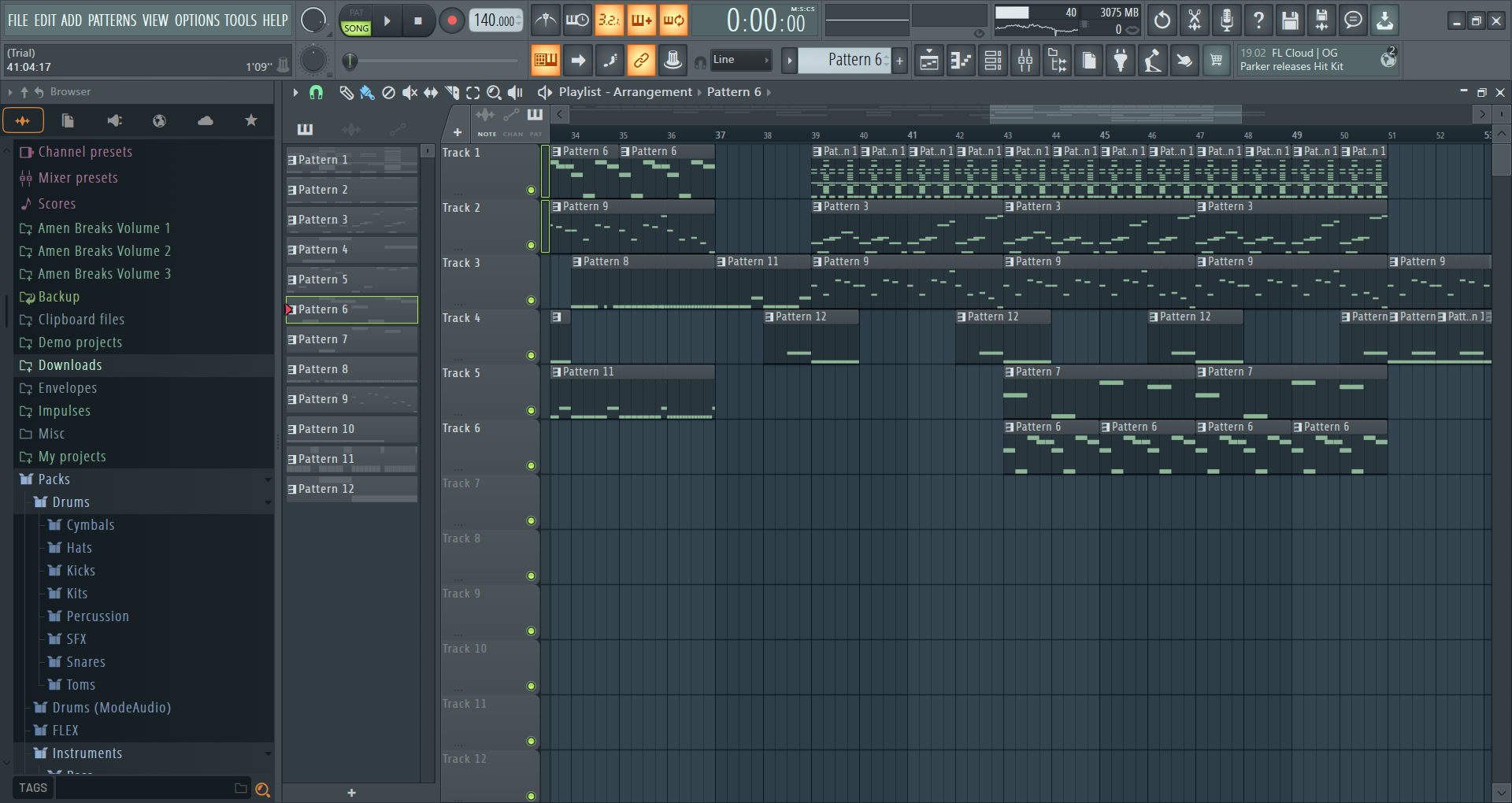Mute Track 1 with its green light
The width and height of the screenshot is (1512, 803).
point(531,190)
